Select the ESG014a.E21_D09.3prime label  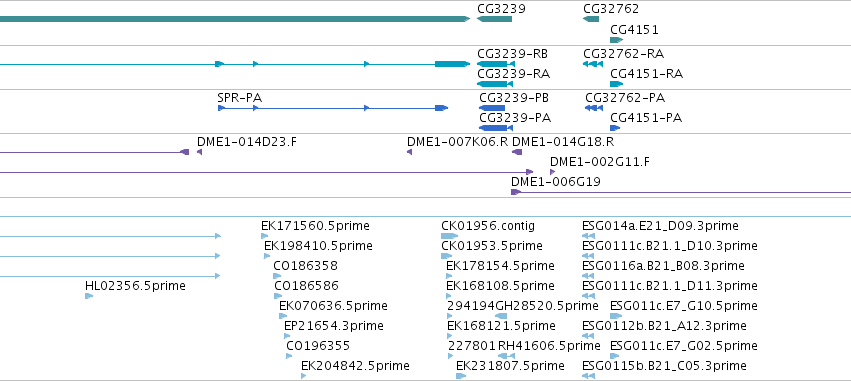point(660,226)
